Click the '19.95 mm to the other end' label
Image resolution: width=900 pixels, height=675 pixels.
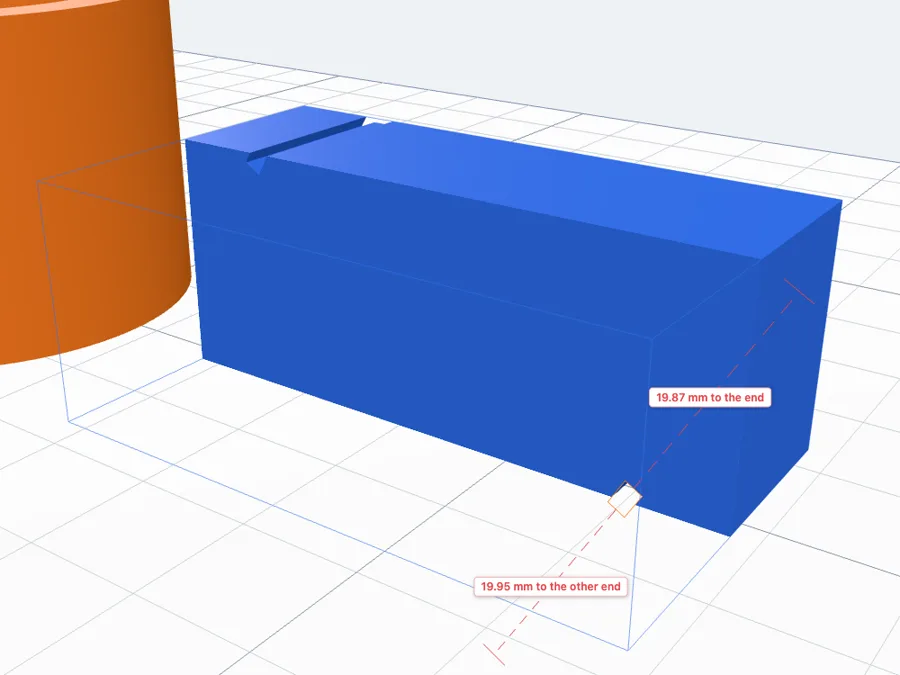tap(550, 587)
